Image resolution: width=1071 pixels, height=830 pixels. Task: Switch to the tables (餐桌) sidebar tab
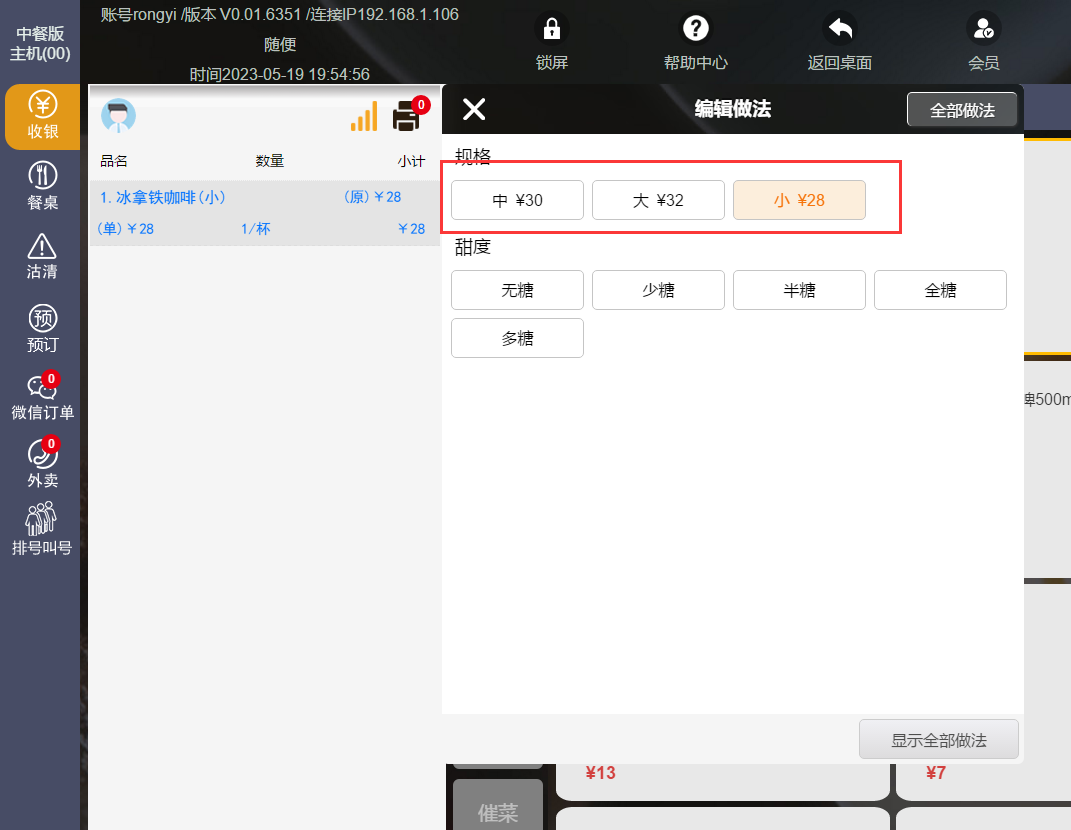click(x=42, y=187)
